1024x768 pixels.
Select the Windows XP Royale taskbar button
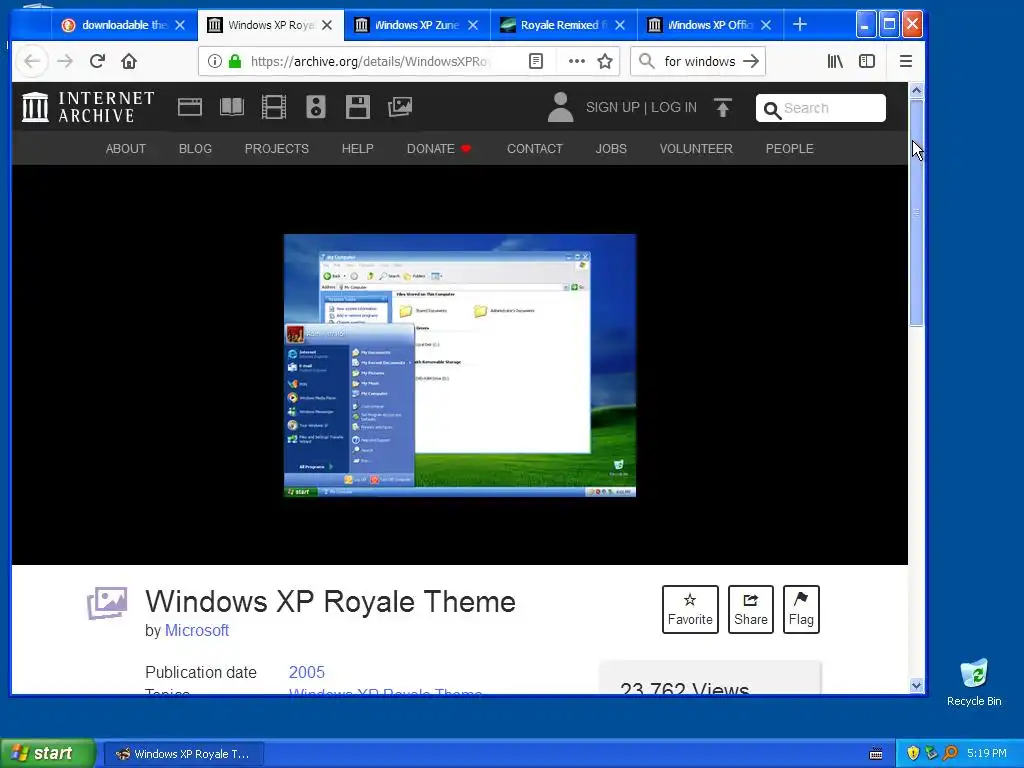184,754
